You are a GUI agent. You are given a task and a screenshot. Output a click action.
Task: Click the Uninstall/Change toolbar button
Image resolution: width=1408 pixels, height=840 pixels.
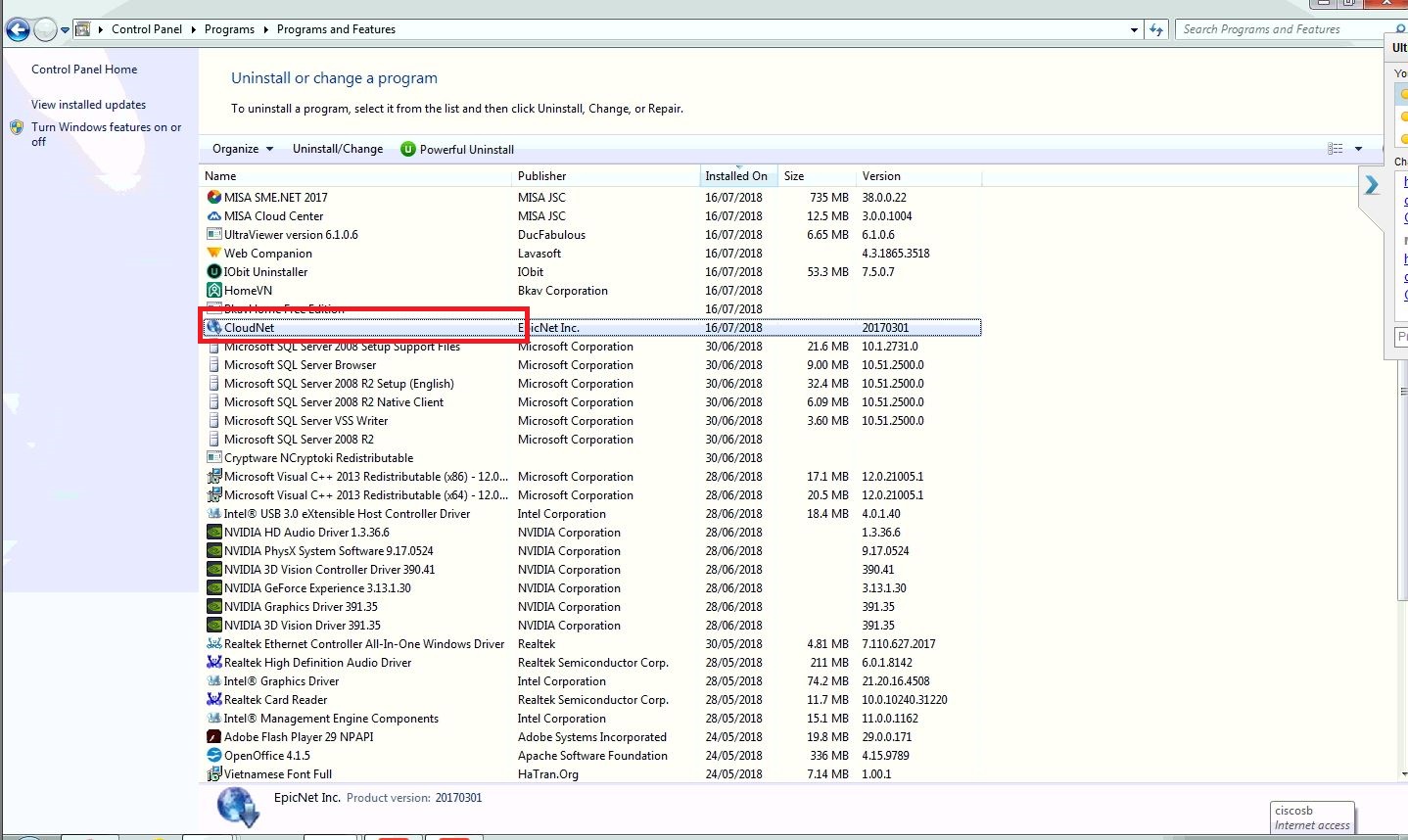click(338, 149)
